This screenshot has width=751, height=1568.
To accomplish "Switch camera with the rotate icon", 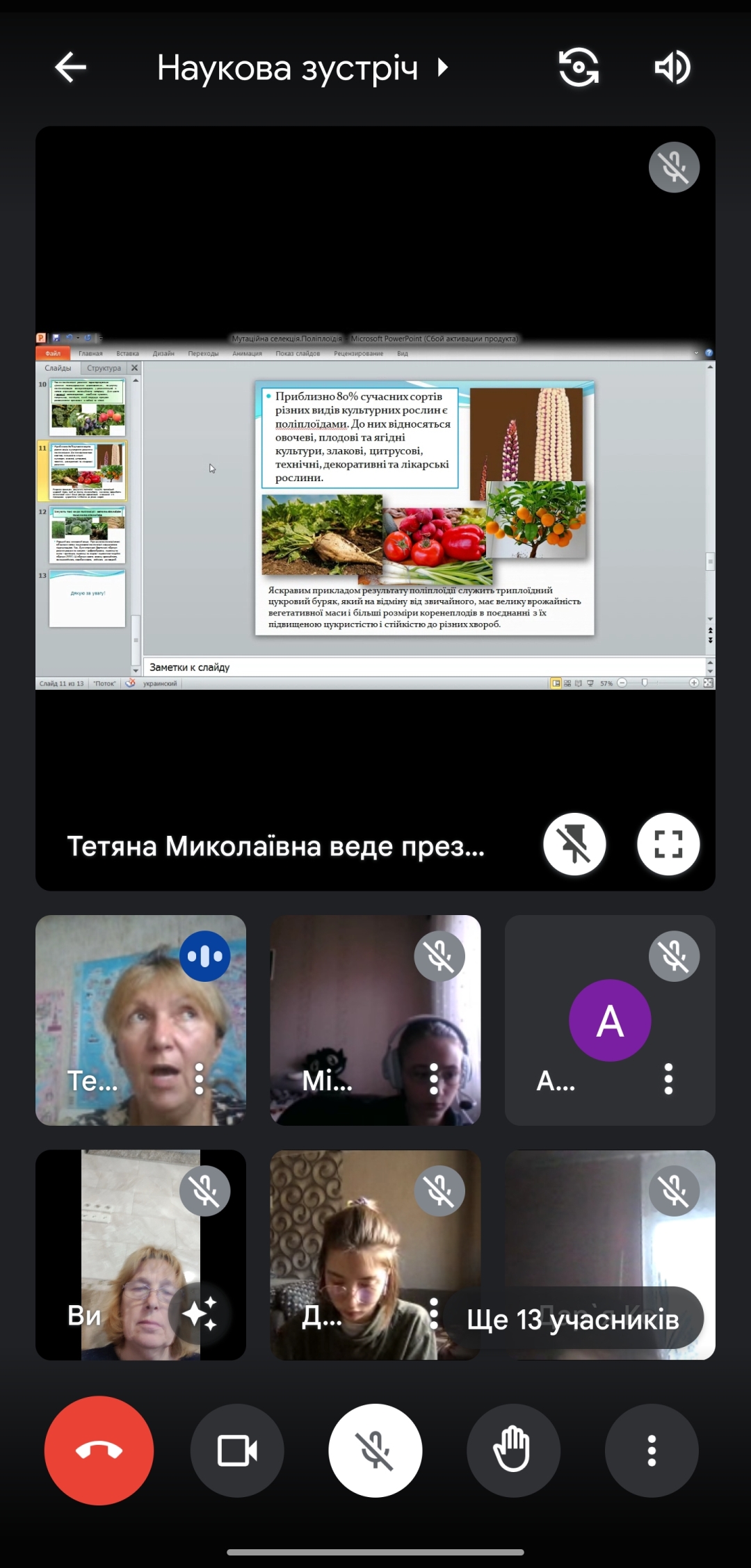I will [579, 67].
